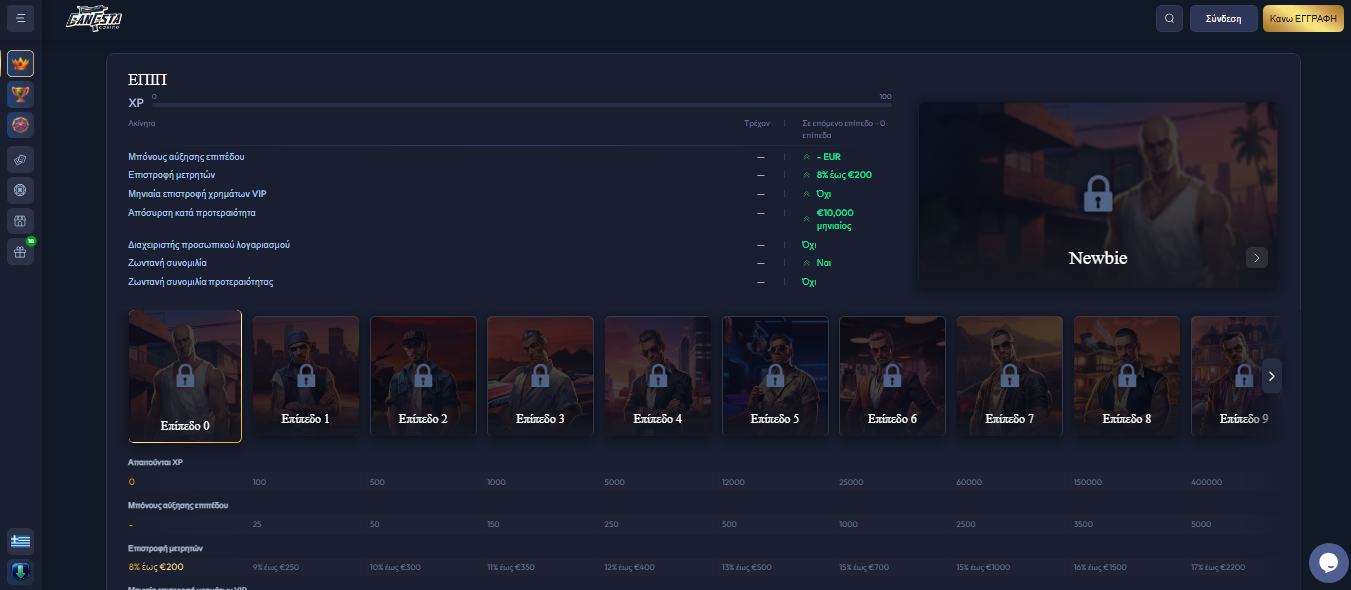Open the shop storefront icon in the sidebar
The height and width of the screenshot is (590, 1351).
coord(20,220)
